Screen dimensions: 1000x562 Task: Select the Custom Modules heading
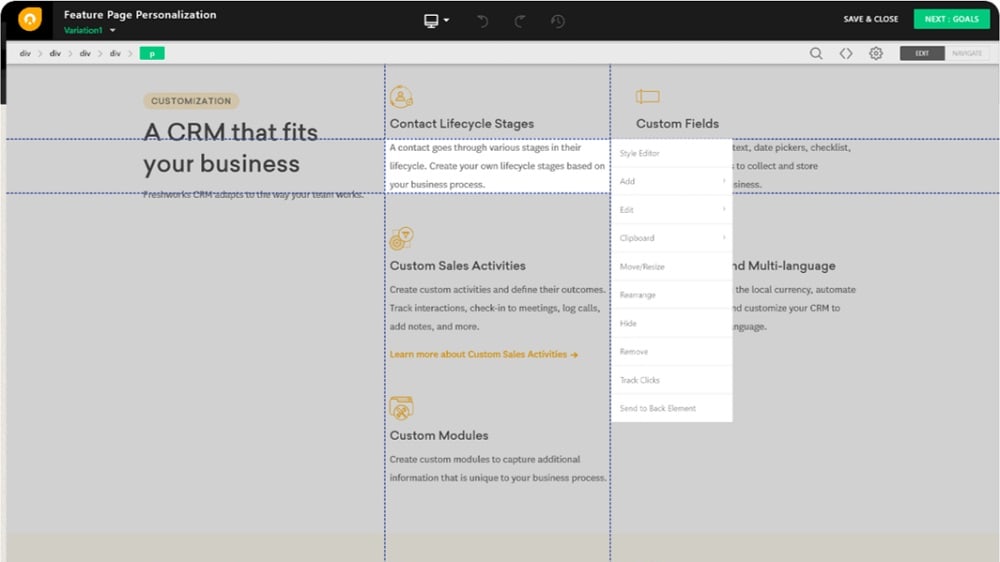pyautogui.click(x=439, y=436)
